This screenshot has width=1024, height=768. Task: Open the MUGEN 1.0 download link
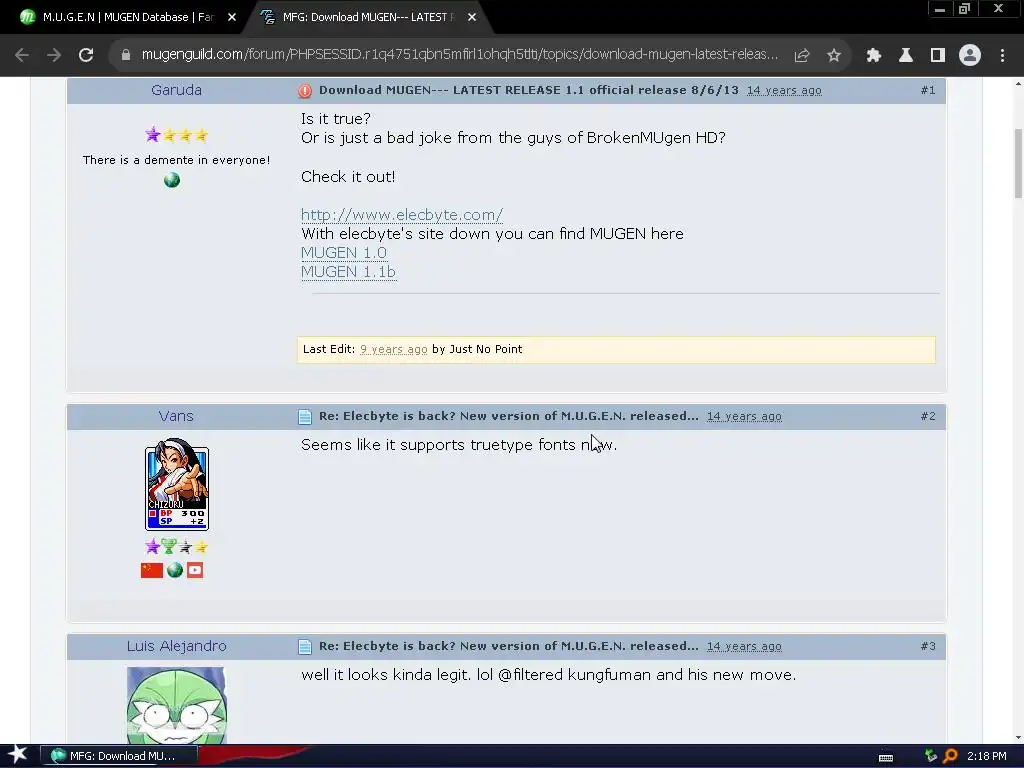(x=344, y=253)
